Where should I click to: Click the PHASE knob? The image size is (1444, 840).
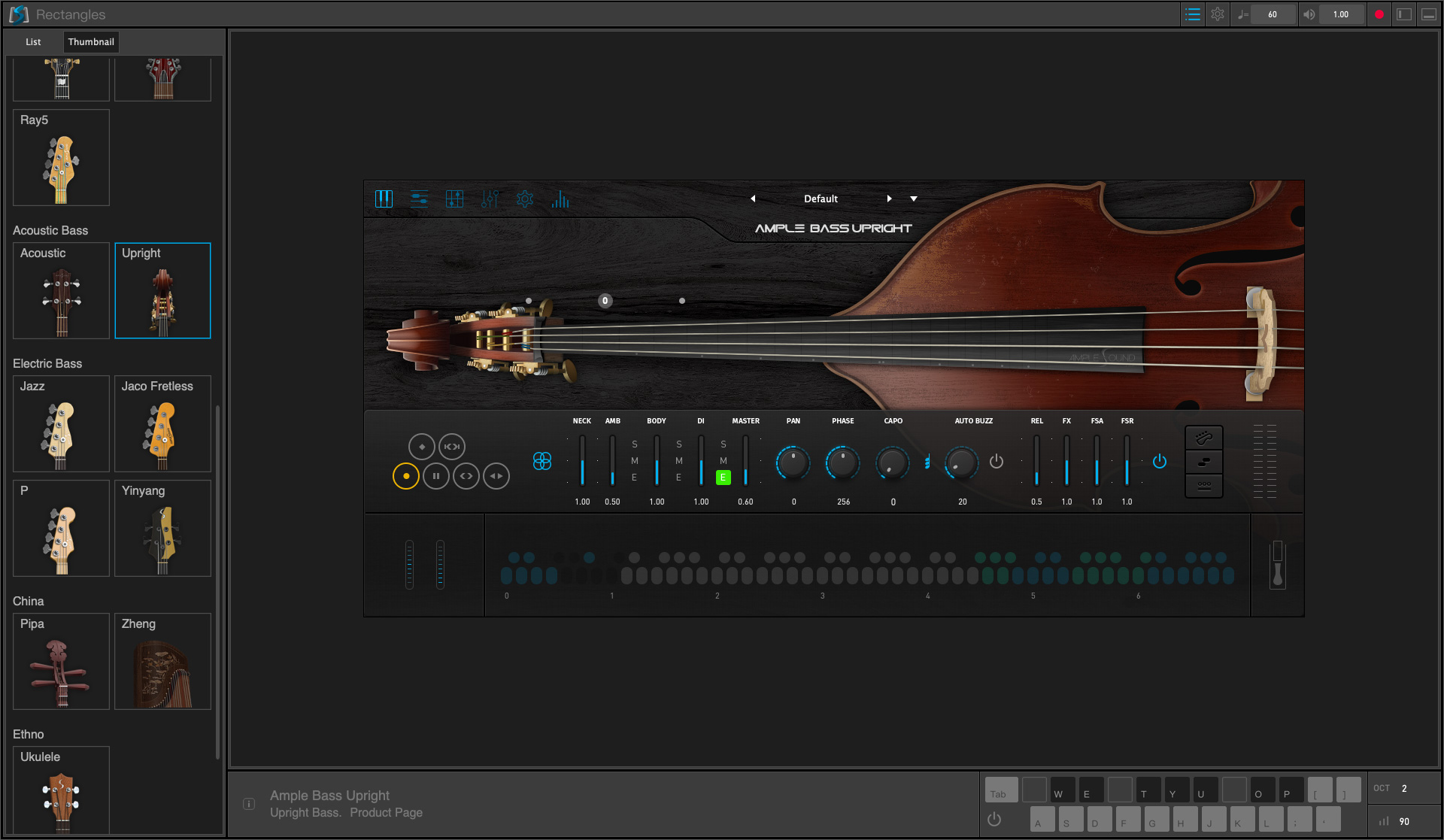842,462
